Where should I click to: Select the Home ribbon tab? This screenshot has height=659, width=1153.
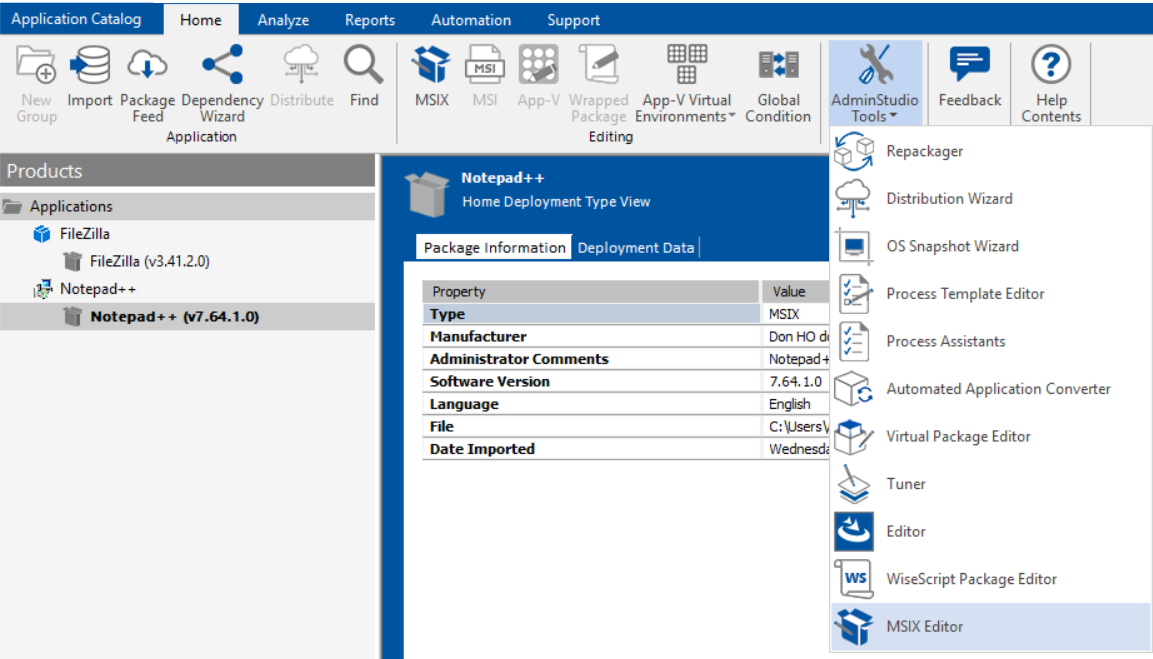coord(201,20)
